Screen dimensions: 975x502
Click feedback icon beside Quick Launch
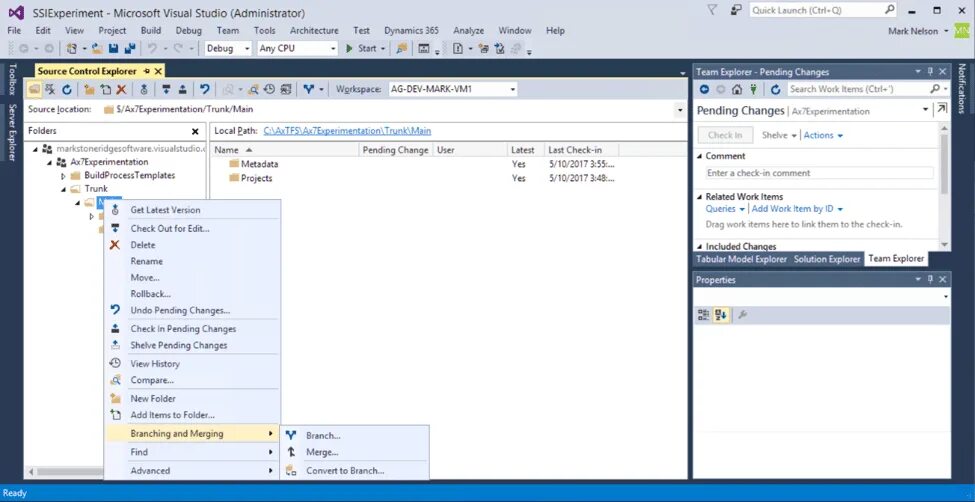(x=736, y=11)
